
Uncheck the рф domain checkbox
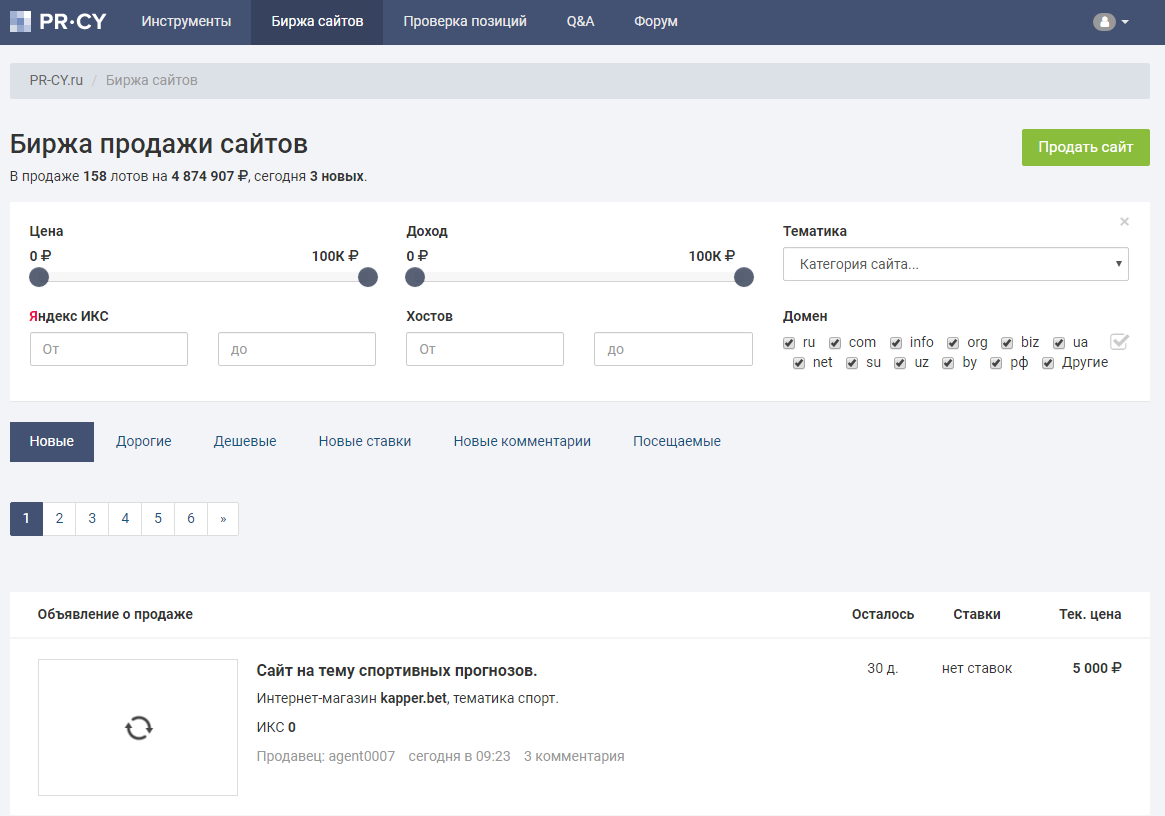996,363
